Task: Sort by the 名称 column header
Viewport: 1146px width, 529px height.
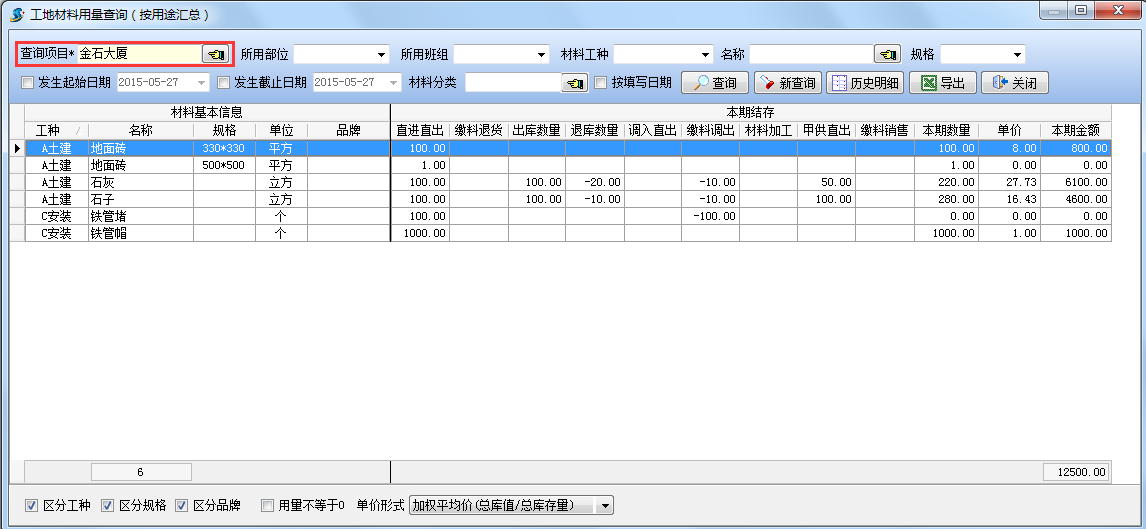Action: coord(140,130)
